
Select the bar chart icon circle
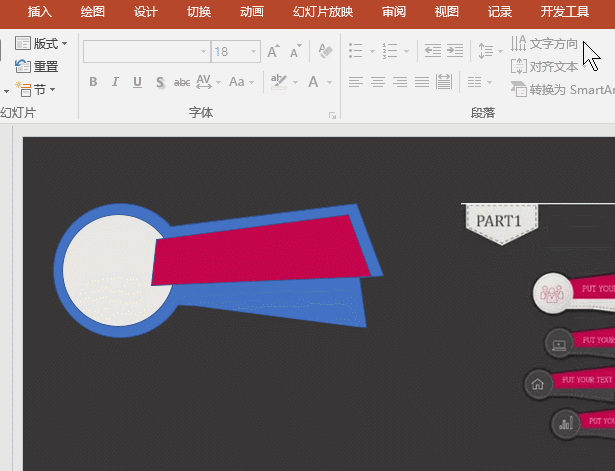[565, 424]
